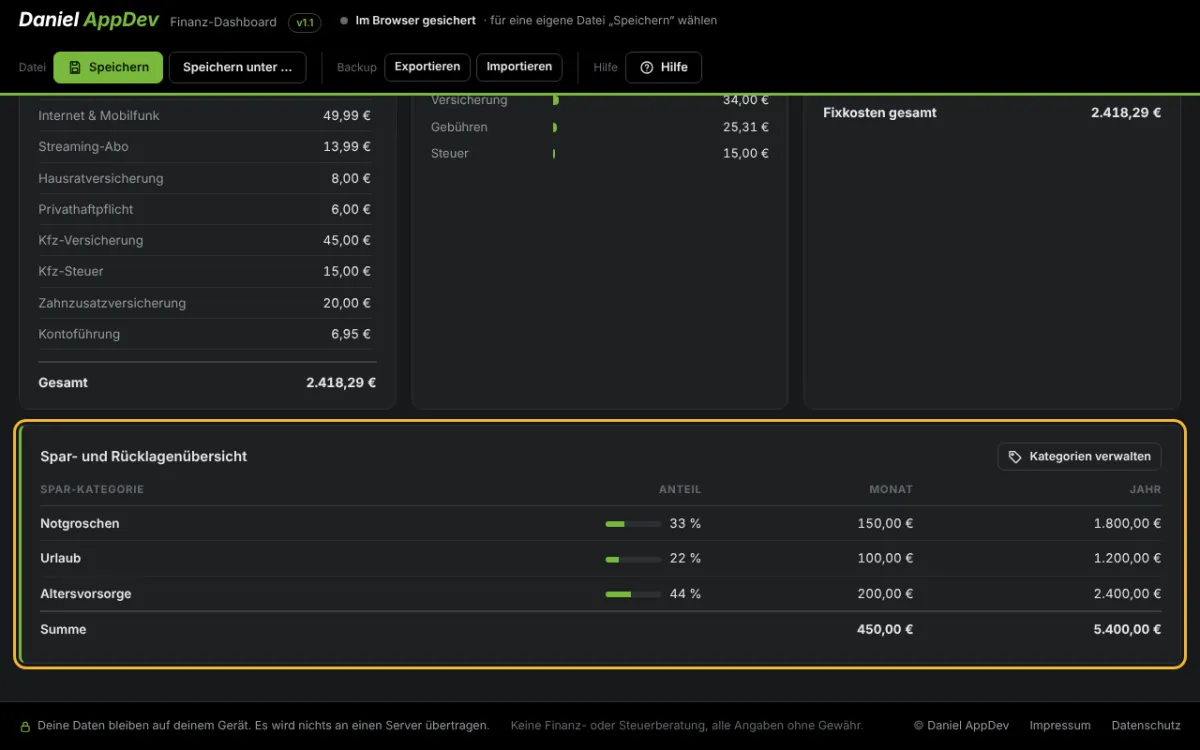
Task: Click the Kfz-Steuer row
Action: pos(207,271)
